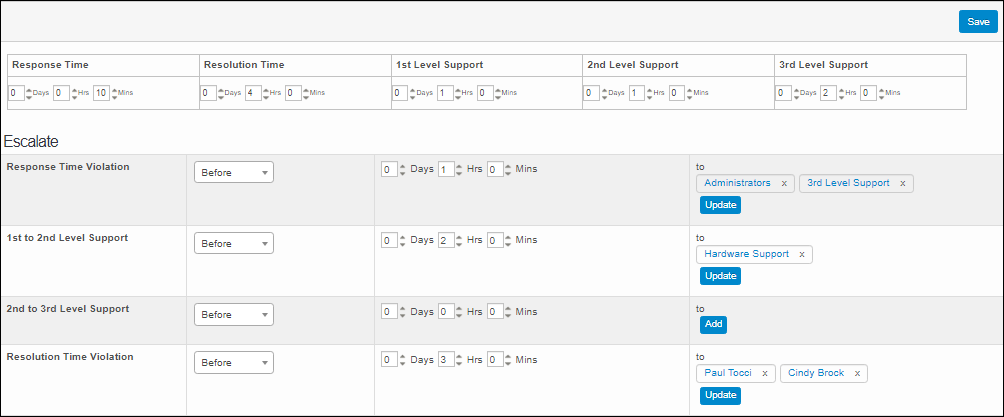
Task: Remove Paul Tocci from recipients
Action: [x=764, y=374]
